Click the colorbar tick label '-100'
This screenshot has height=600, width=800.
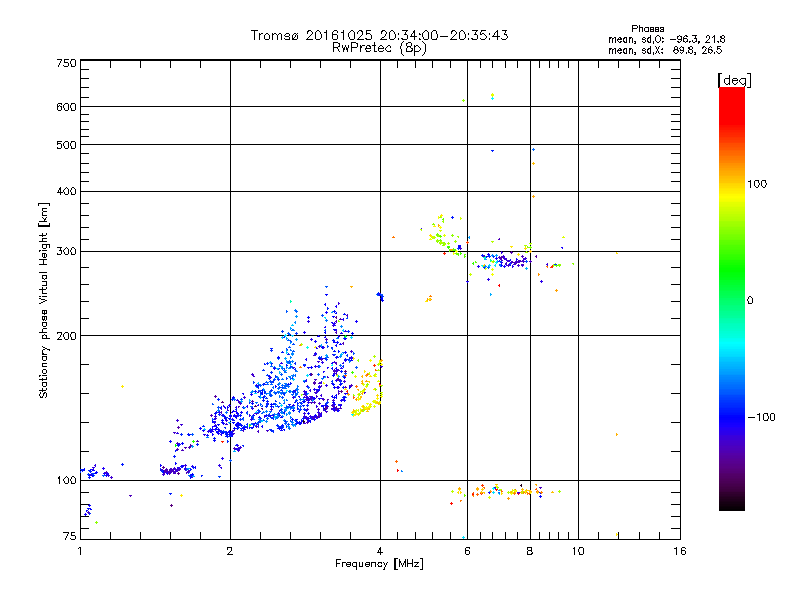(x=761, y=417)
